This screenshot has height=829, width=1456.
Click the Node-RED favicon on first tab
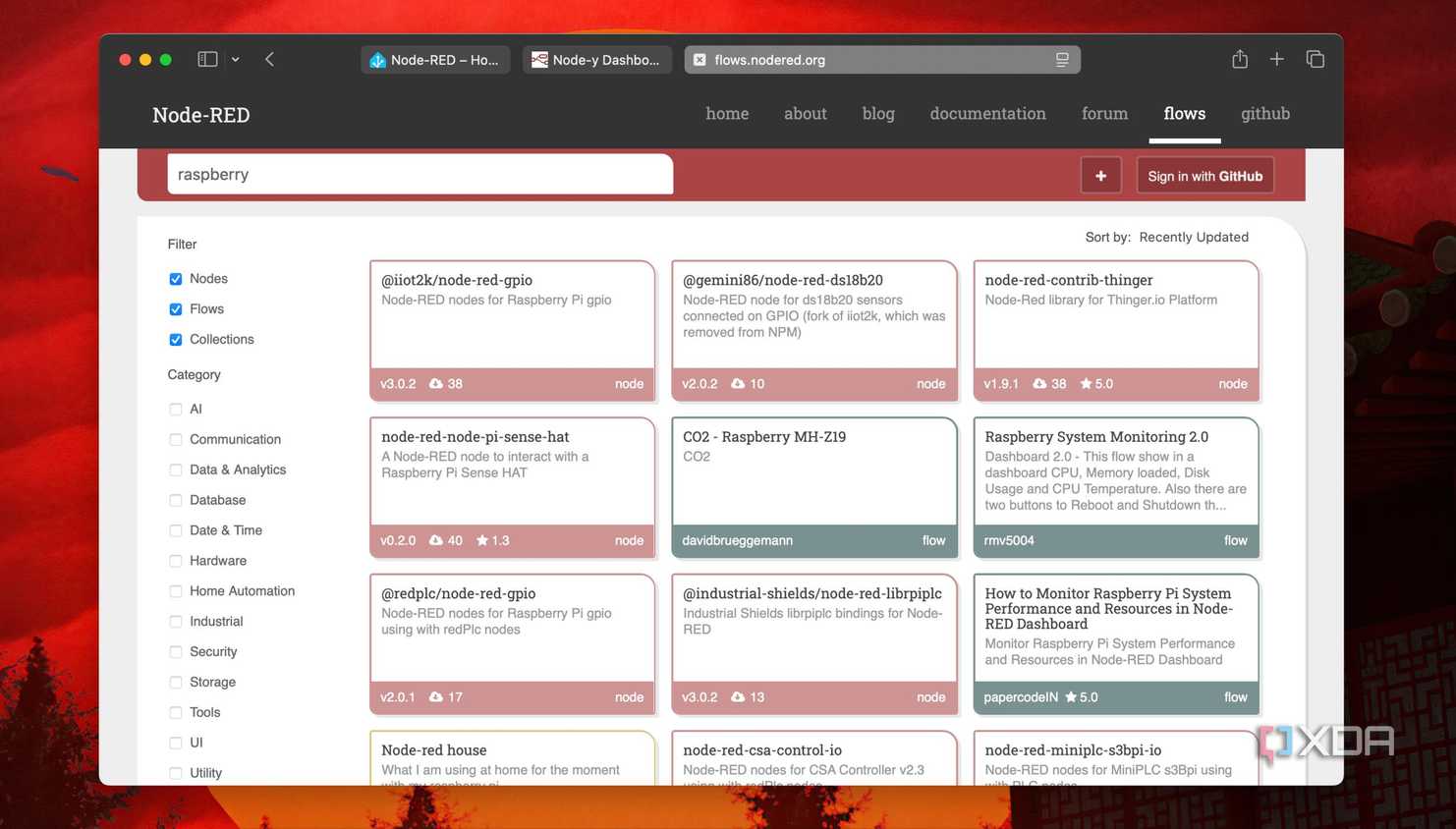377,60
